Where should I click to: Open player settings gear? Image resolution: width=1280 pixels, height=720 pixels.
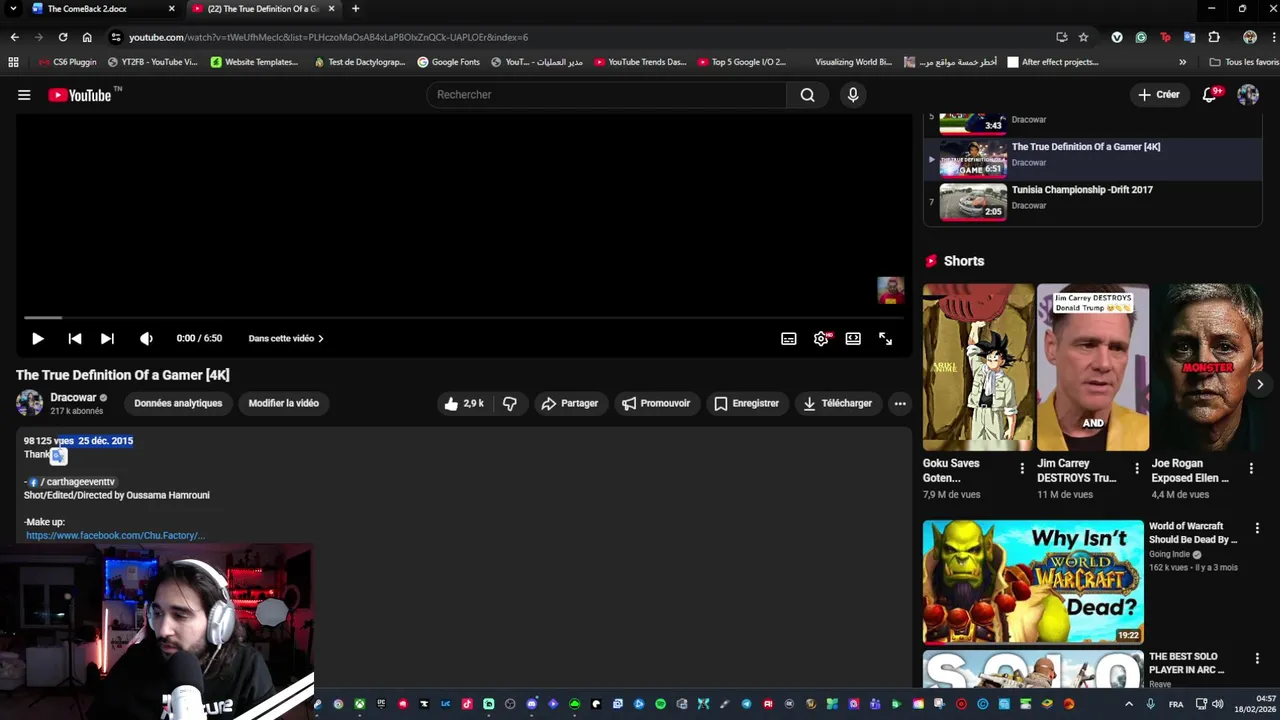(x=821, y=339)
